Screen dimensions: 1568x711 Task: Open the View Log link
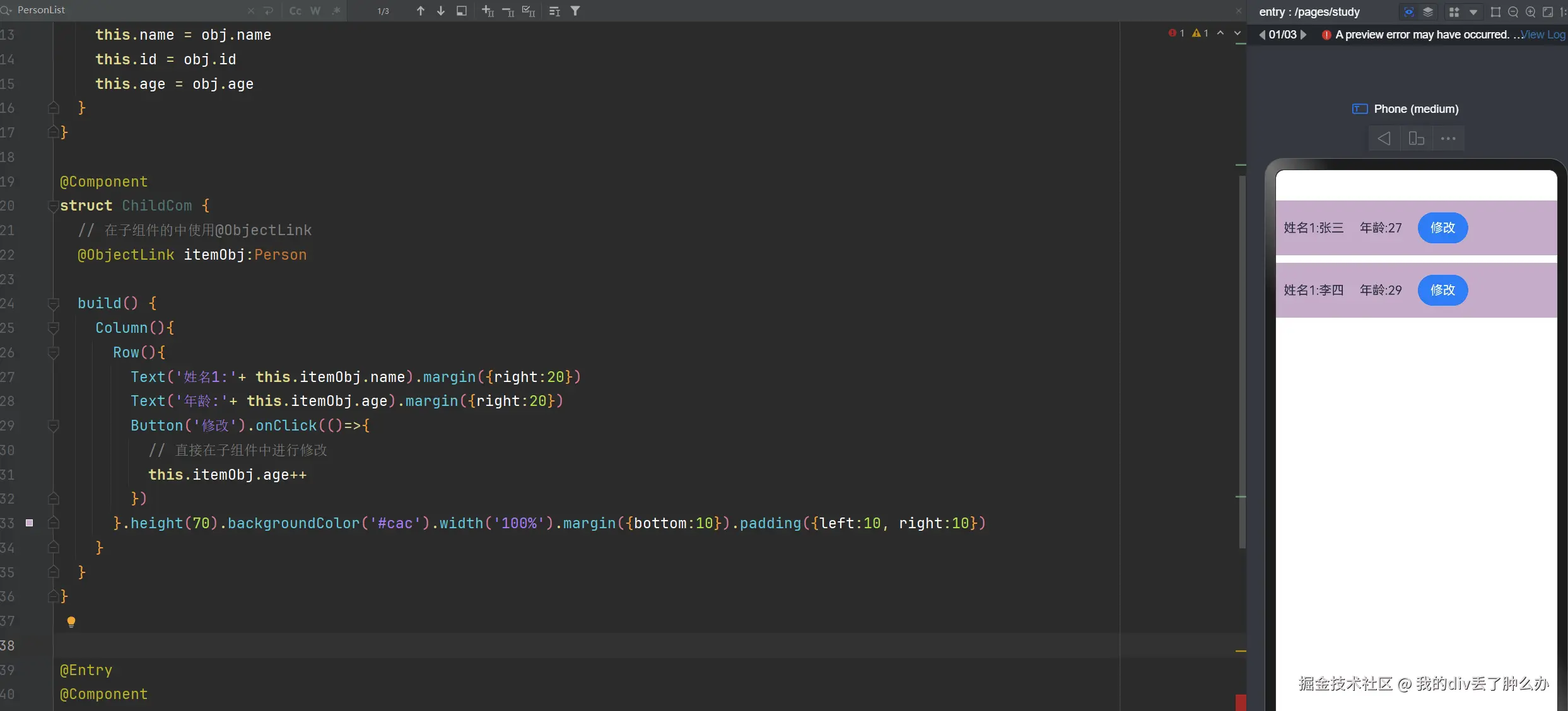[x=1542, y=35]
